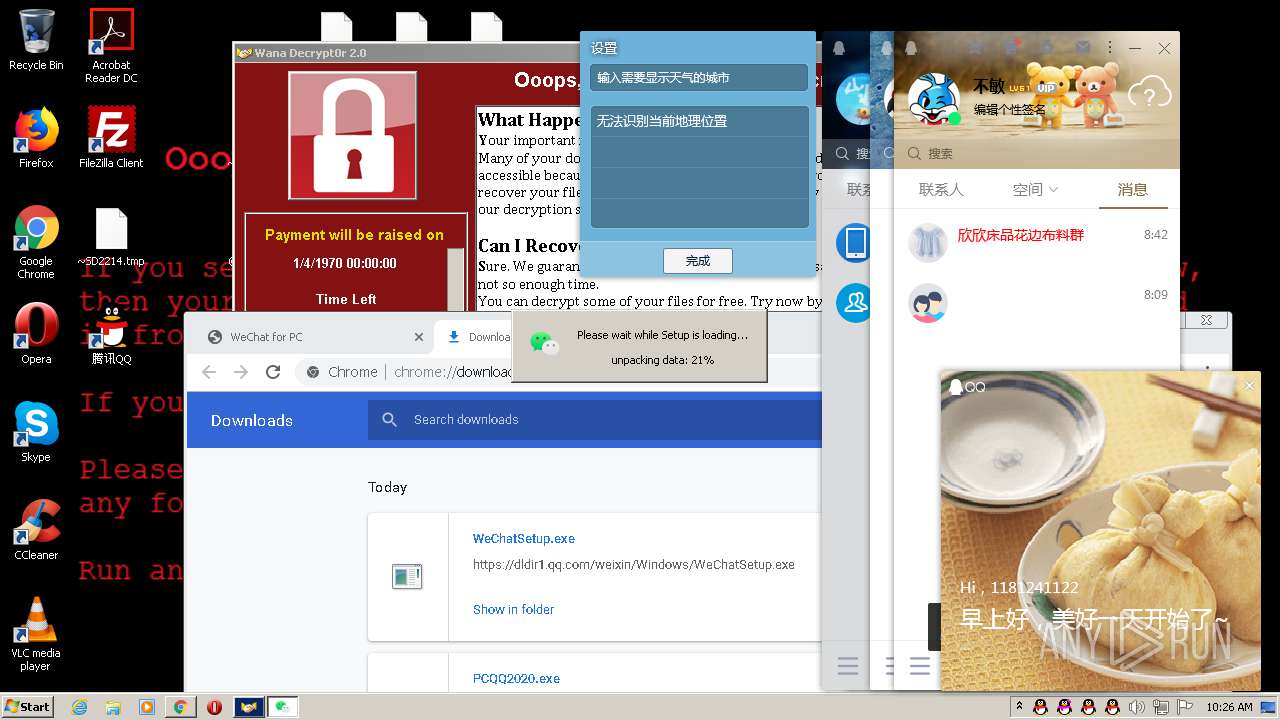1280x720 pixels.
Task: Open the three-dot menu in QQ header
Action: point(1110,48)
